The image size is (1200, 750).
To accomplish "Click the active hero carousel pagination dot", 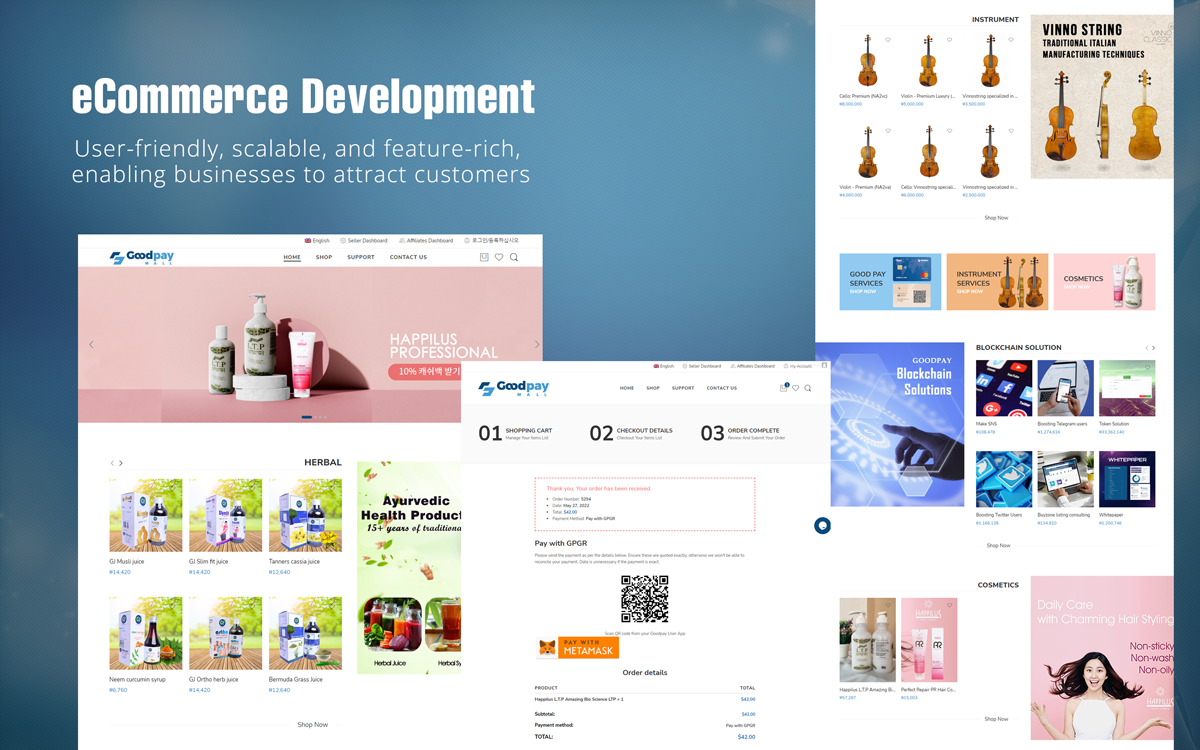I will [307, 417].
